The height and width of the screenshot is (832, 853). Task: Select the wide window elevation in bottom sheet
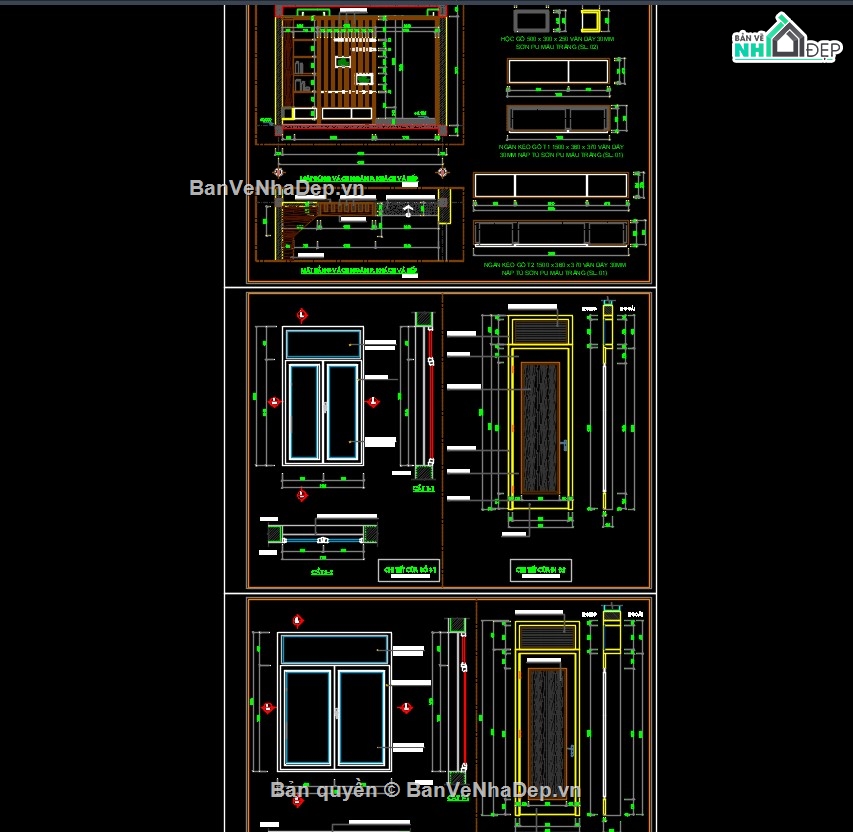click(x=335, y=701)
